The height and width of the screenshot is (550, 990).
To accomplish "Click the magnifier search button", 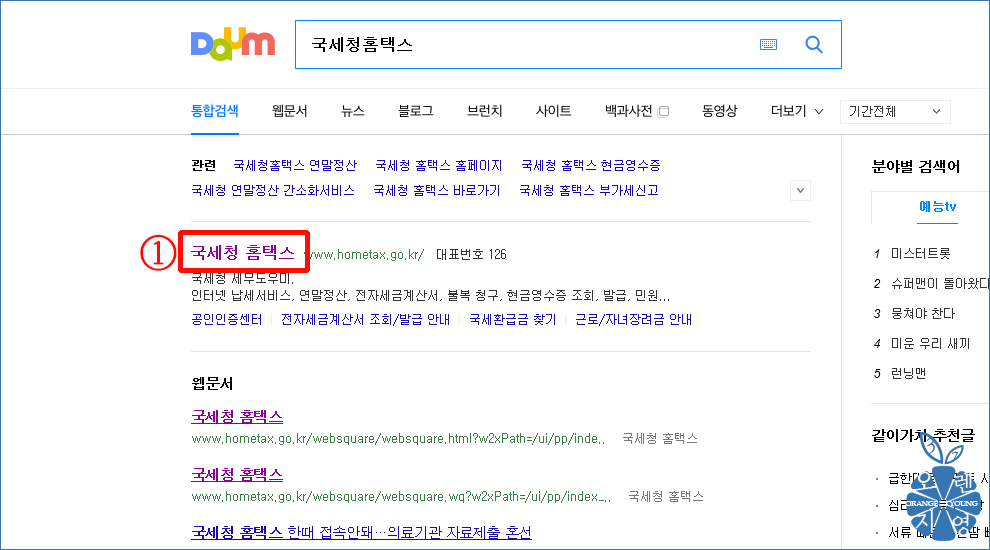I will [814, 44].
